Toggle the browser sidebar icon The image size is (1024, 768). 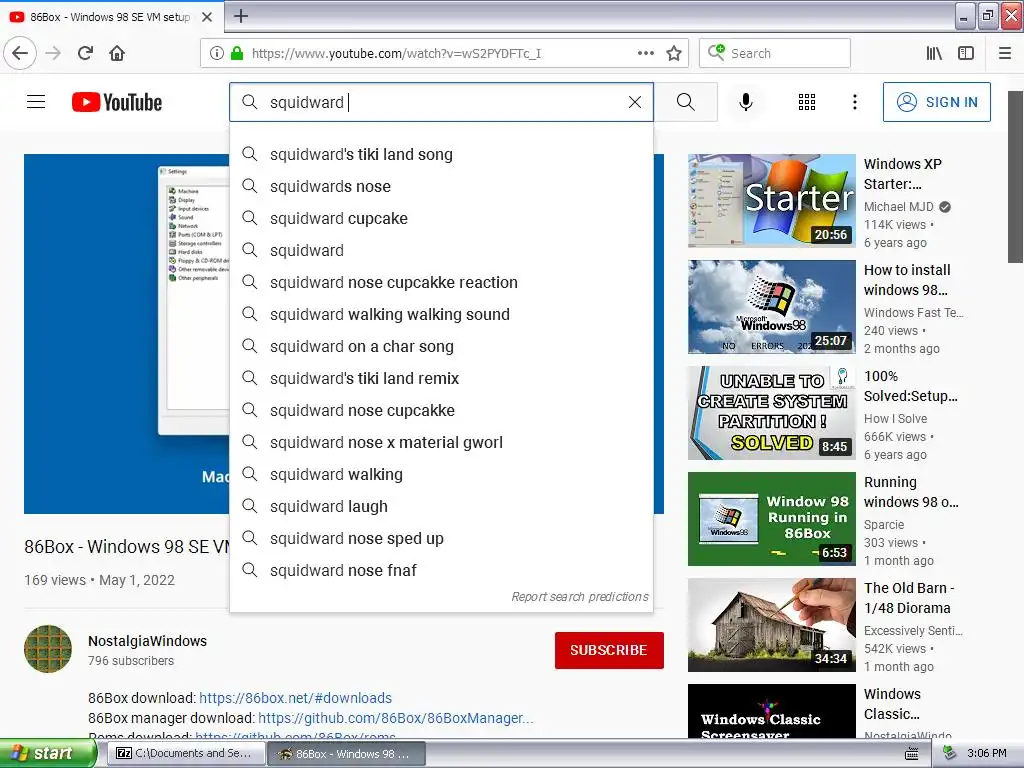click(x=966, y=53)
